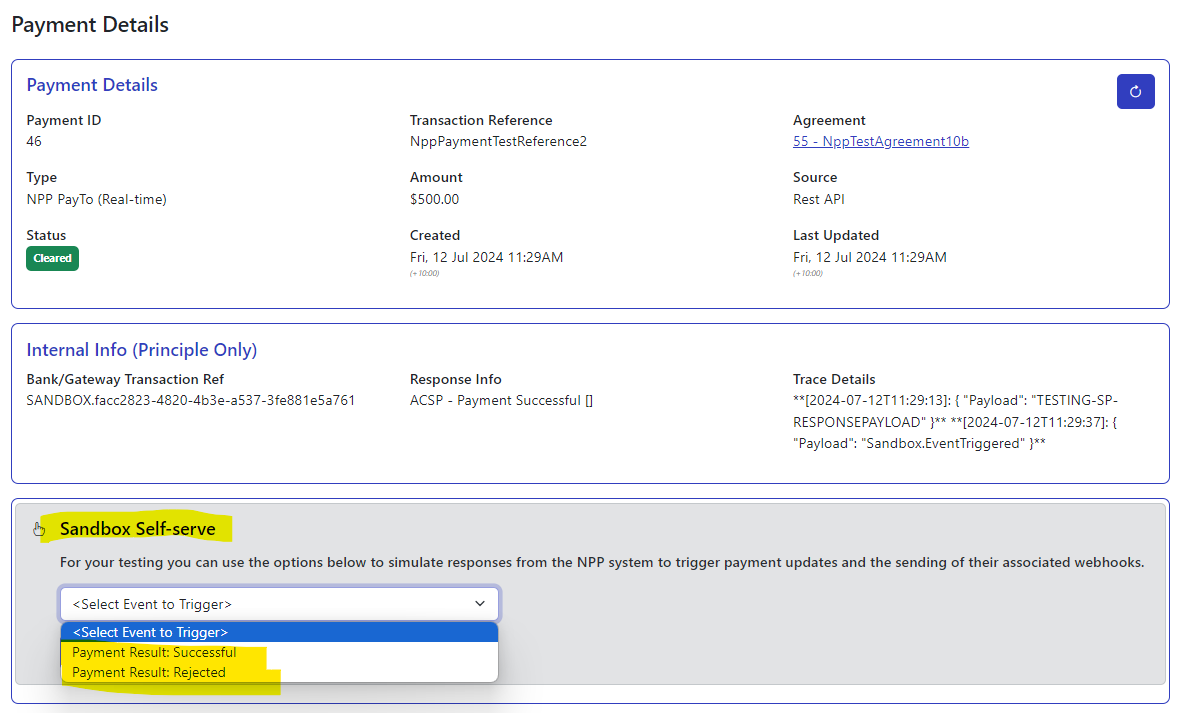Image resolution: width=1179 pixels, height=713 pixels.
Task: Click the chevron arrow of the event dropdown
Action: click(480, 604)
